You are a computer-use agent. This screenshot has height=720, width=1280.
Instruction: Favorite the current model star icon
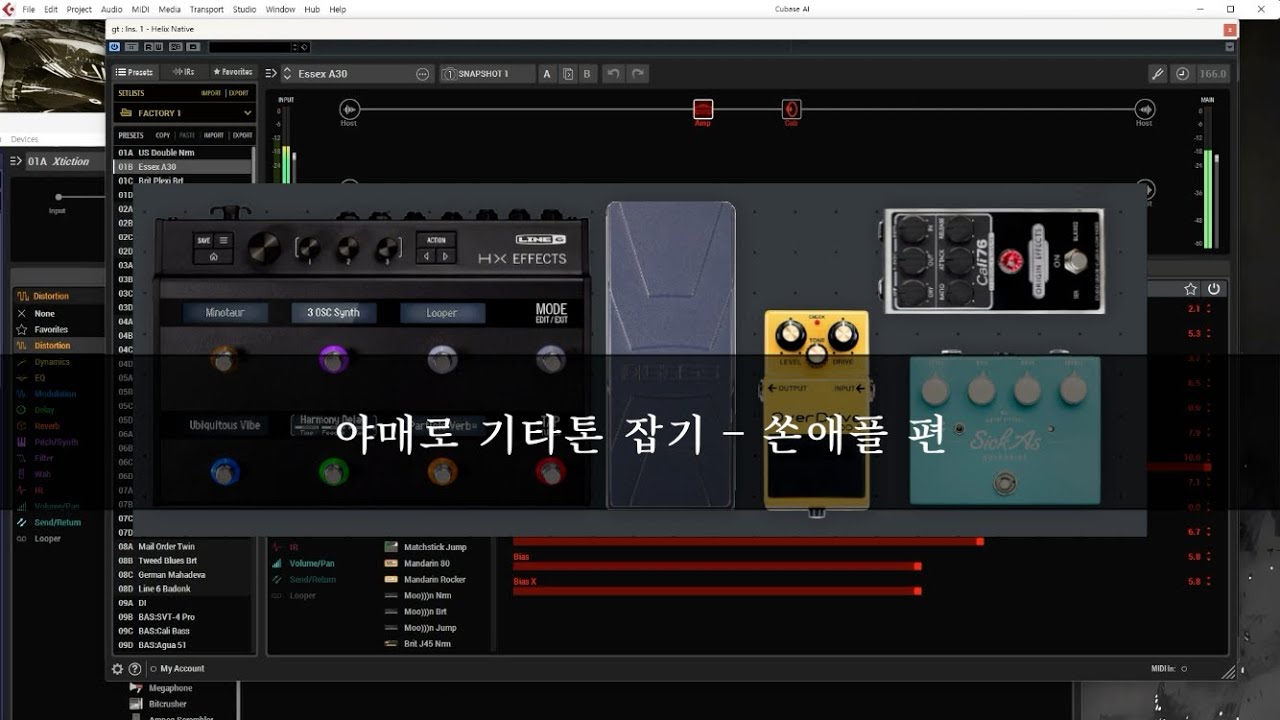click(x=1190, y=289)
